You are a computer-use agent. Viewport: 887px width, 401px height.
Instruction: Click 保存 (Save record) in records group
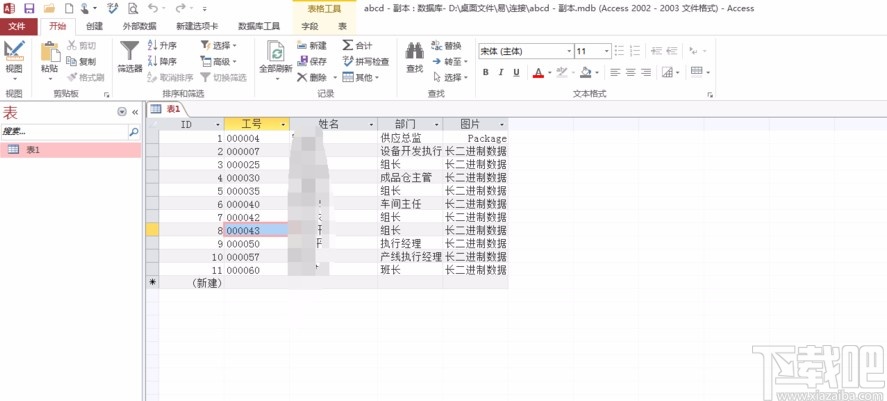pos(312,61)
